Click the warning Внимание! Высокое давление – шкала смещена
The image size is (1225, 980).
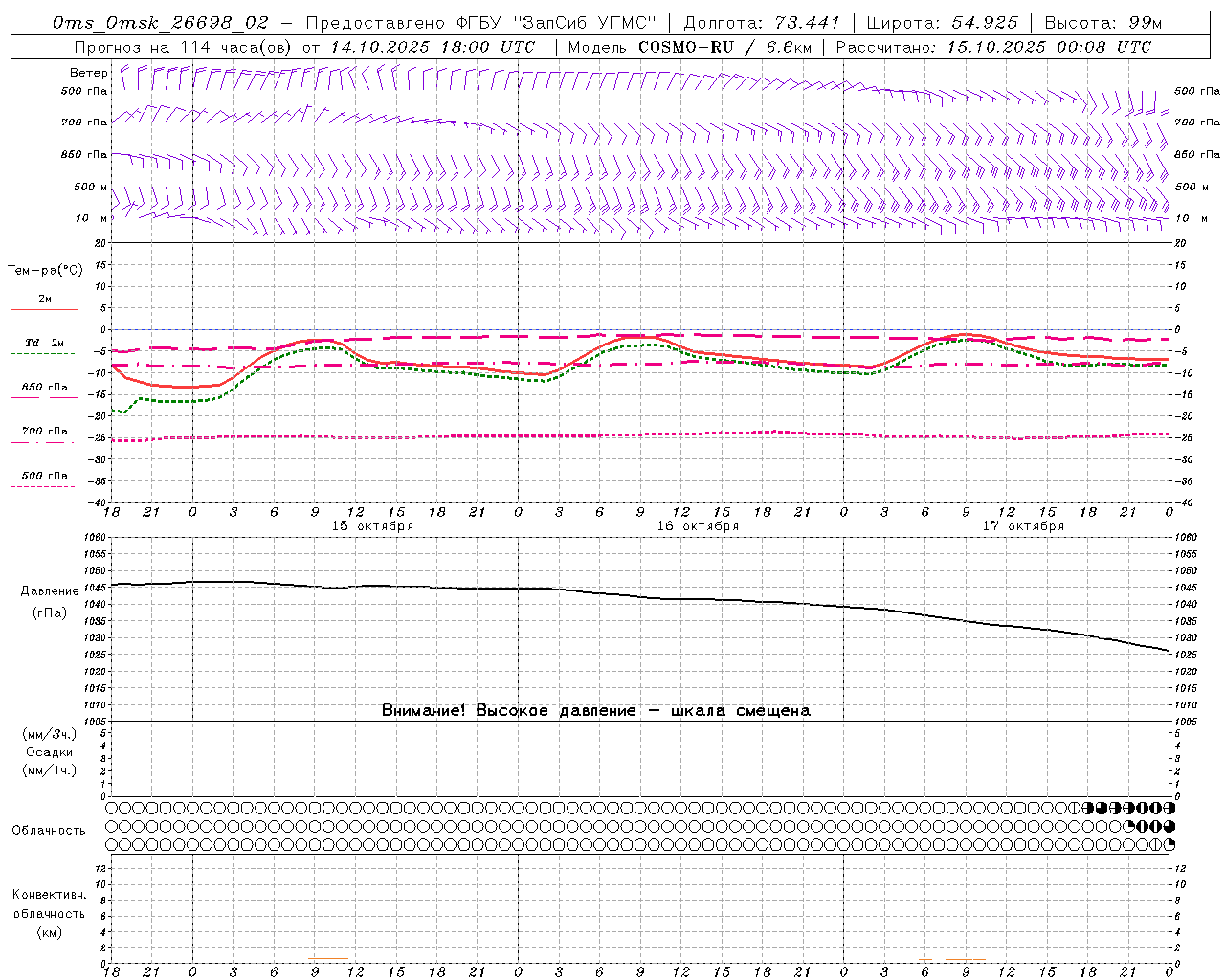(596, 711)
